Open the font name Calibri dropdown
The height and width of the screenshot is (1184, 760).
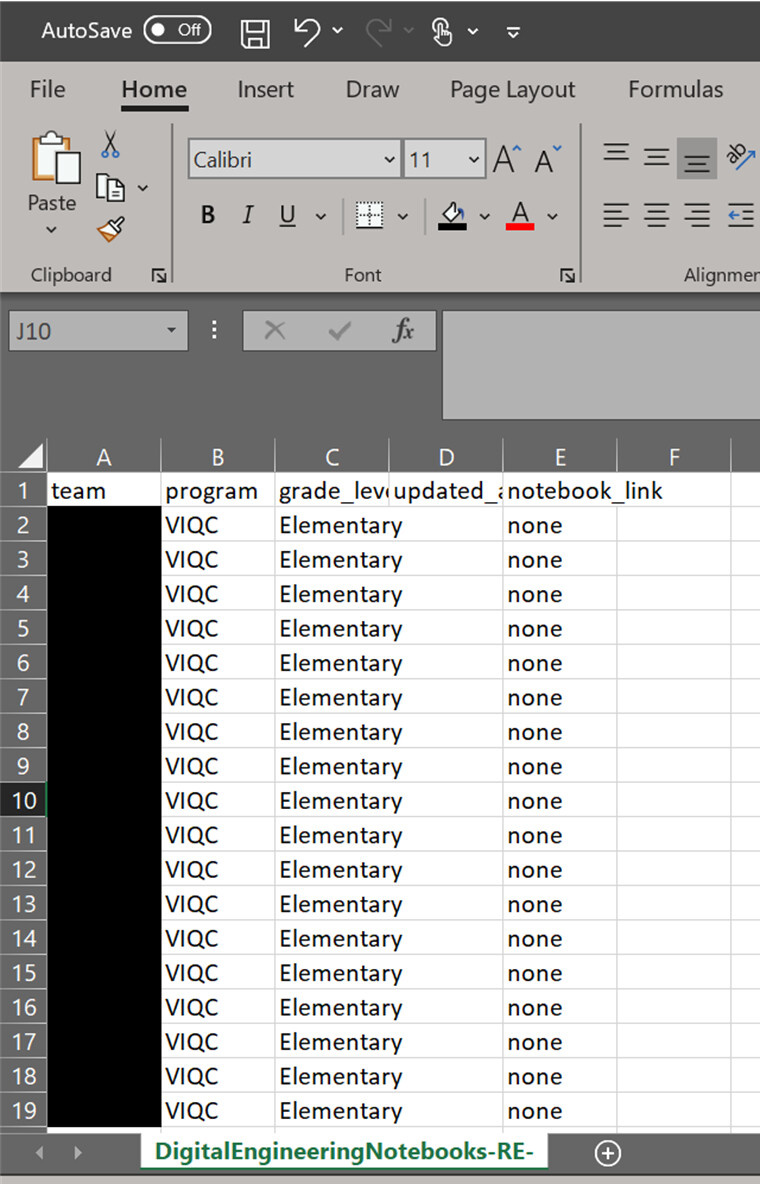(x=389, y=160)
